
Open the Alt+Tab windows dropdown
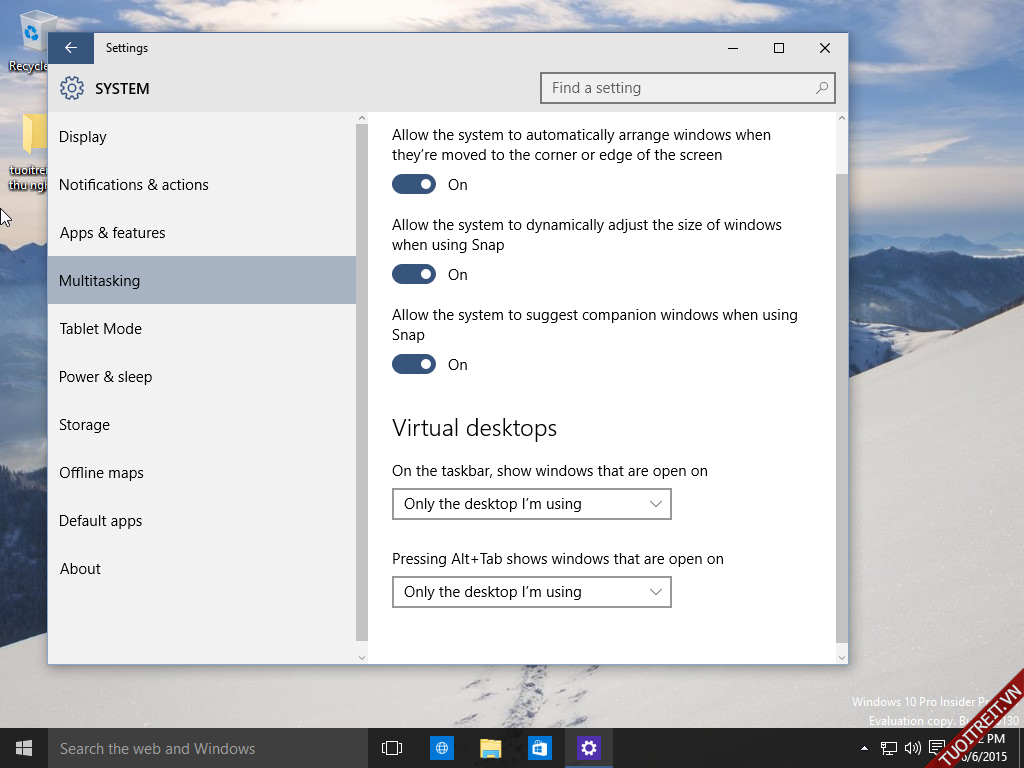pos(531,592)
